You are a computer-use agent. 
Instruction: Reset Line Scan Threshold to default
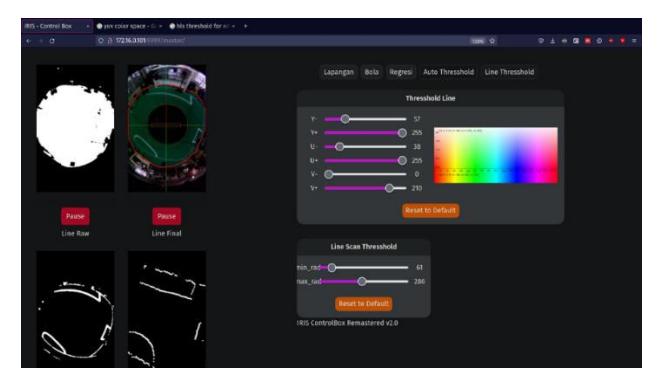363,303
